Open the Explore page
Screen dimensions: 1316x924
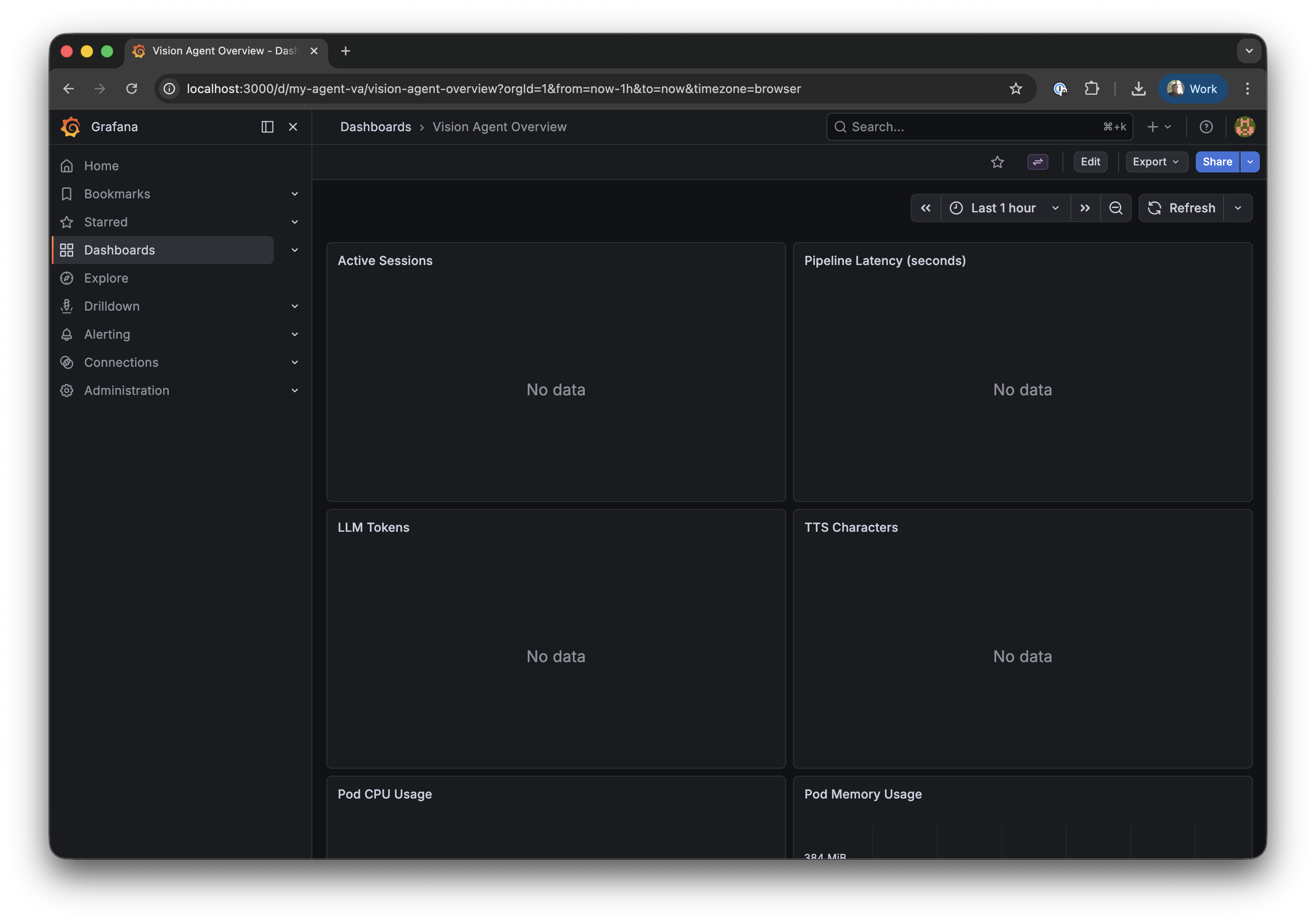tap(106, 278)
